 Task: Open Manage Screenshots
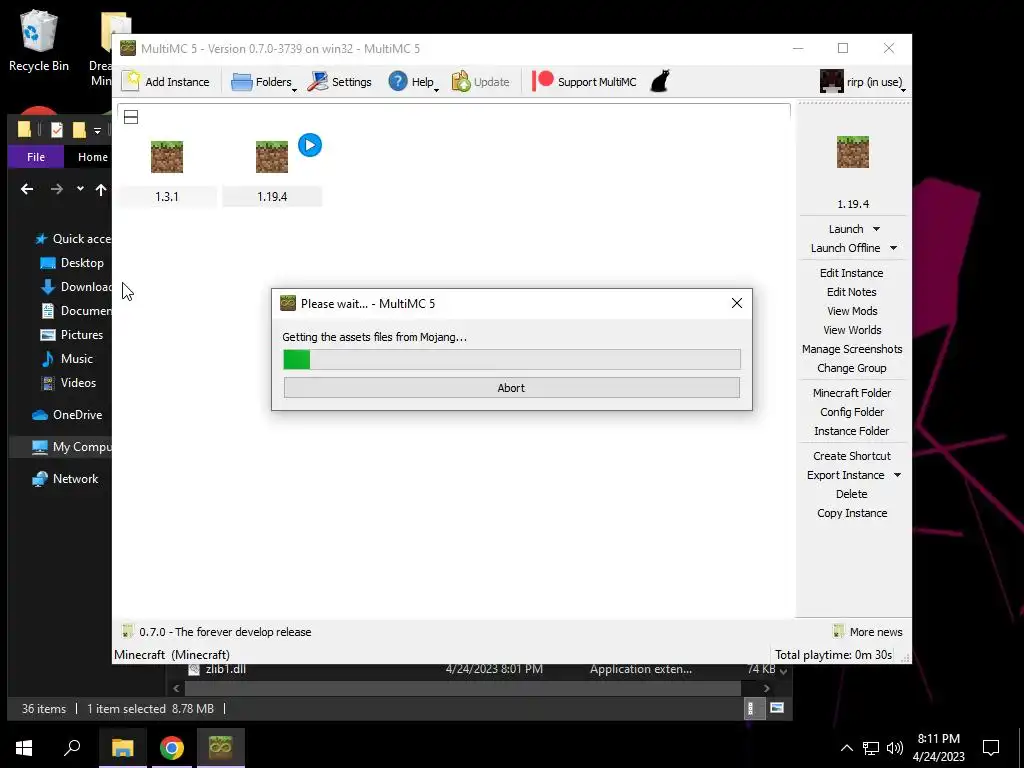point(852,349)
